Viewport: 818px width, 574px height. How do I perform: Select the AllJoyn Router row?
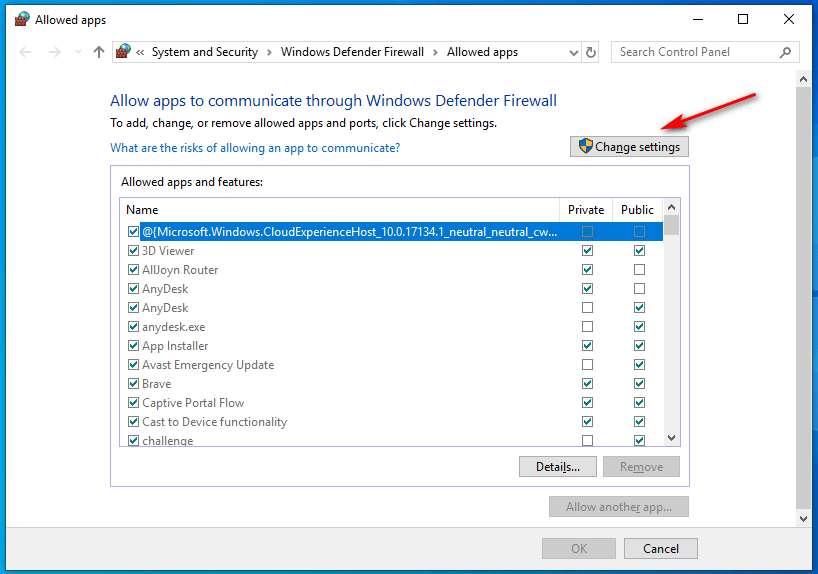point(392,270)
